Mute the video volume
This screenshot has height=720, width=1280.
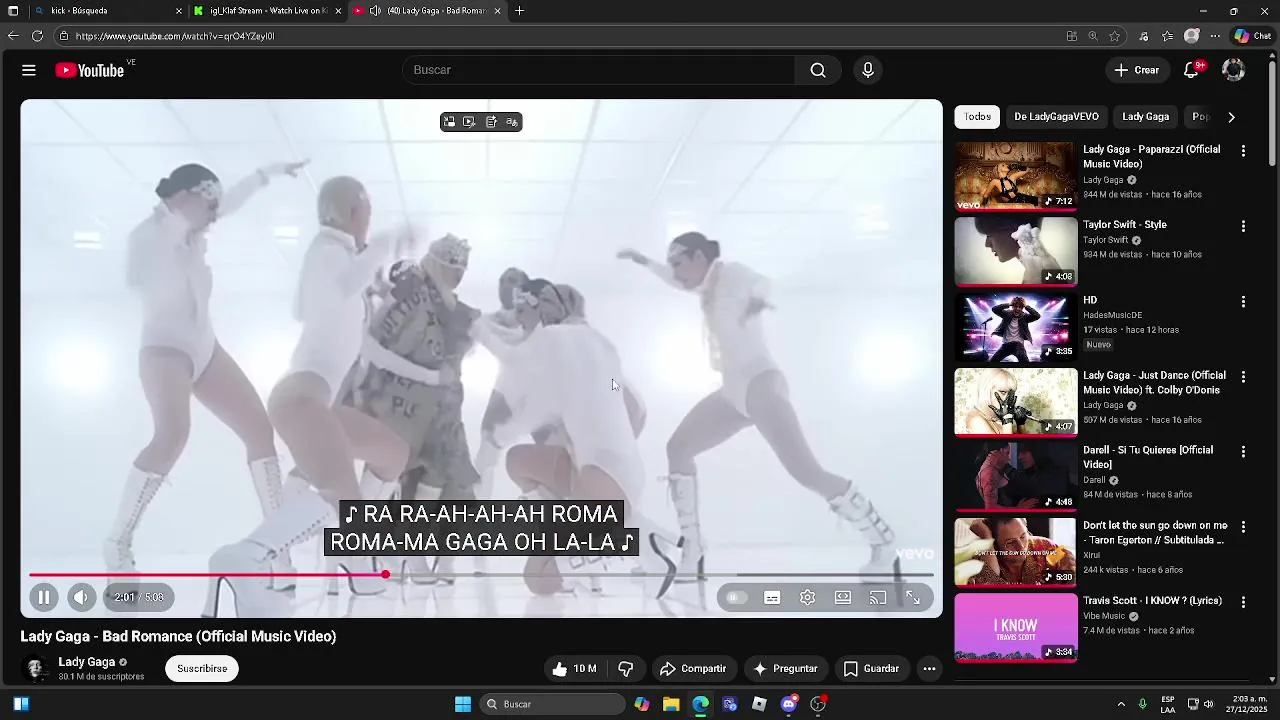(81, 597)
